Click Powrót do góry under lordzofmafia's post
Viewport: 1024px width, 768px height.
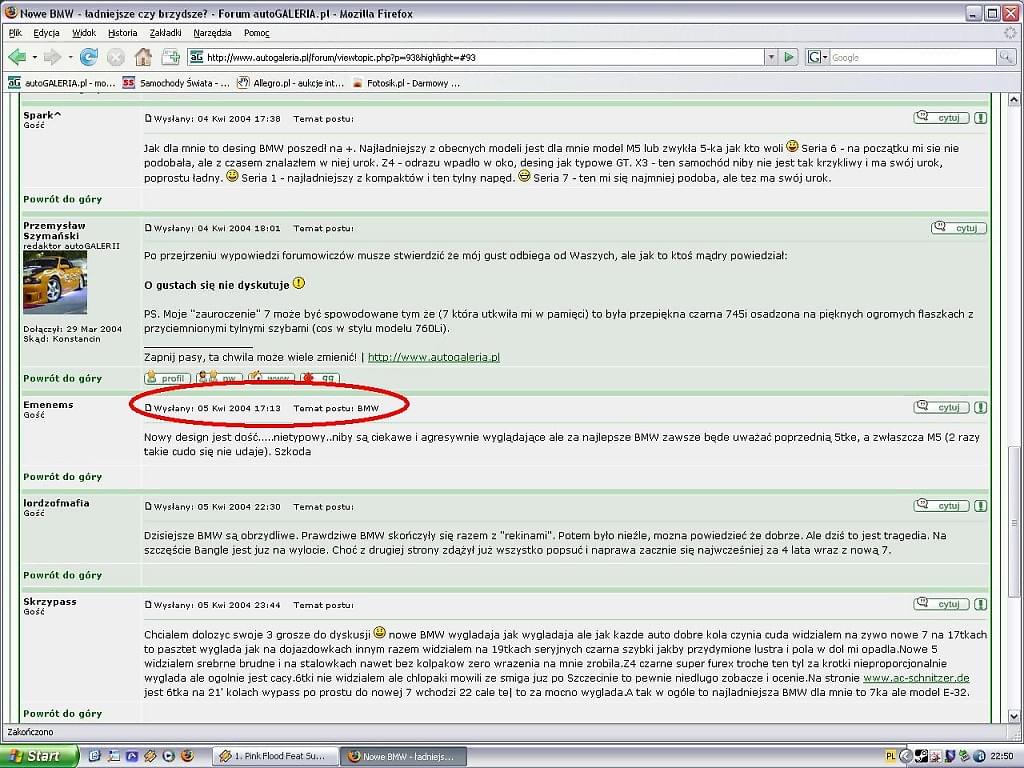[63, 575]
